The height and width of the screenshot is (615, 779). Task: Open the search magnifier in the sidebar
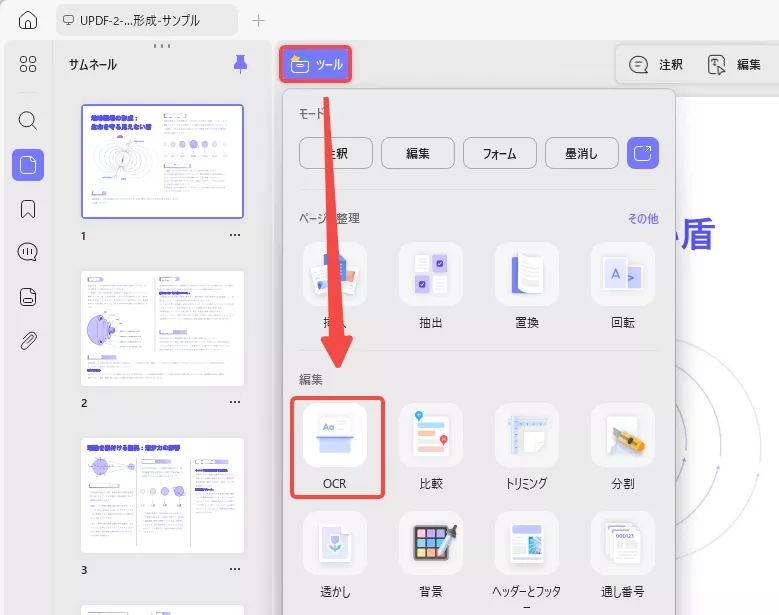28,121
